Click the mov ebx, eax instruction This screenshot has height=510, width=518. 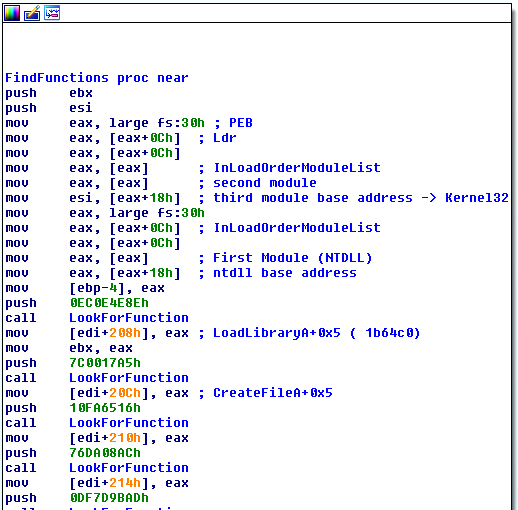pos(69,348)
